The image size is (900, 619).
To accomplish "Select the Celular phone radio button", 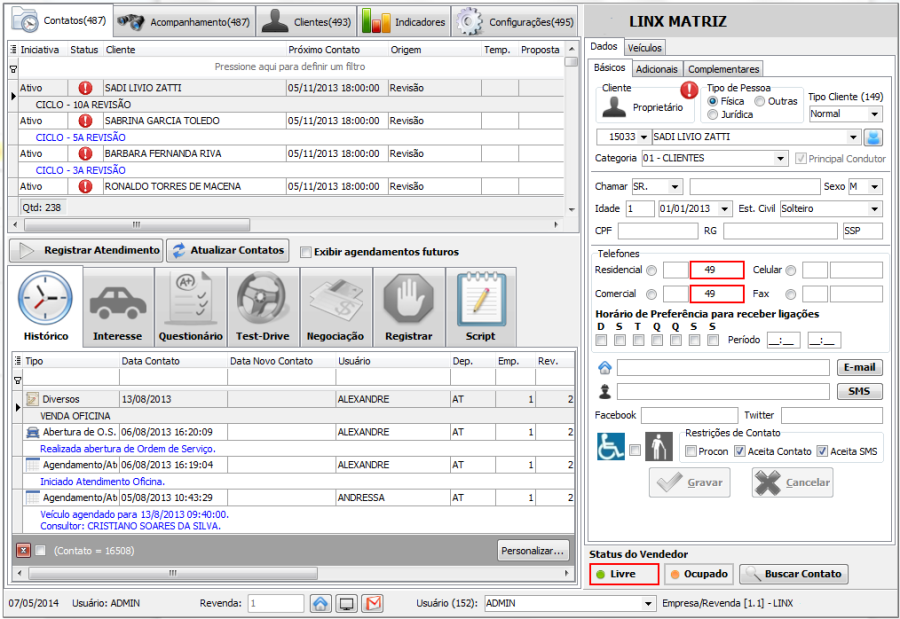I will click(790, 270).
